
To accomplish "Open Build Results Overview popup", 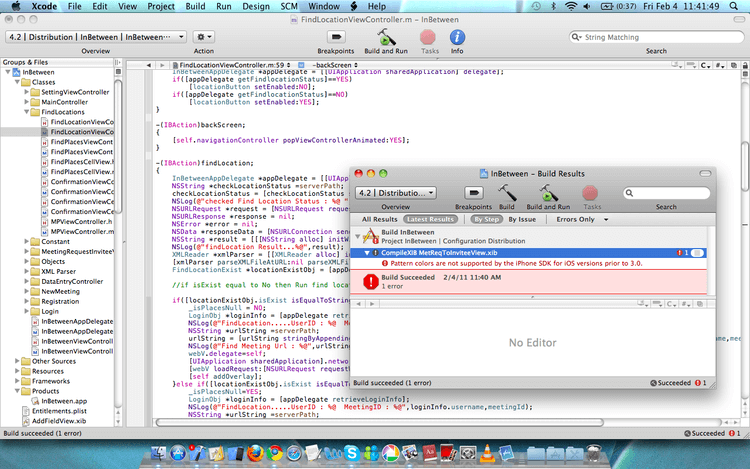I will pos(396,193).
